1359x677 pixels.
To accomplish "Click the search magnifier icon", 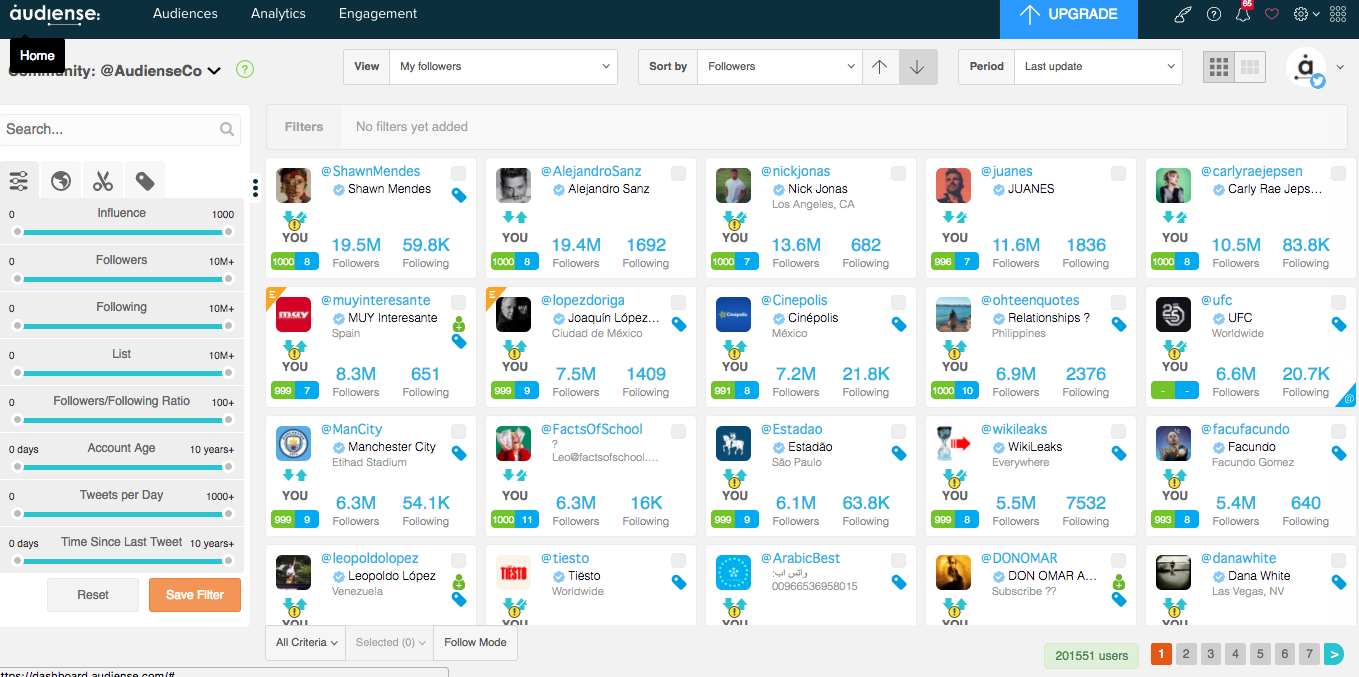I will (227, 129).
